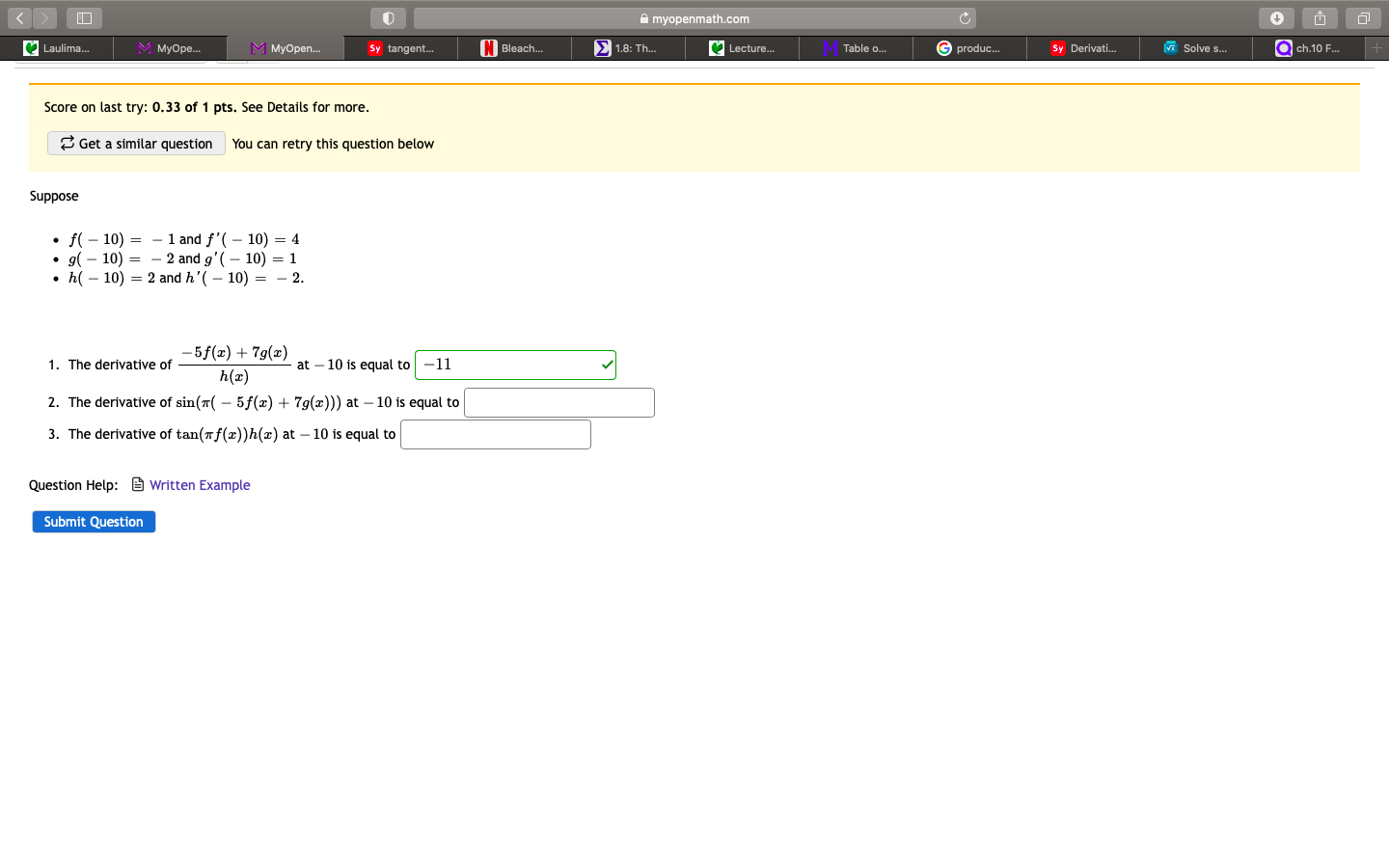Open the Written Example link
This screenshot has height=868, width=1389.
tap(200, 485)
